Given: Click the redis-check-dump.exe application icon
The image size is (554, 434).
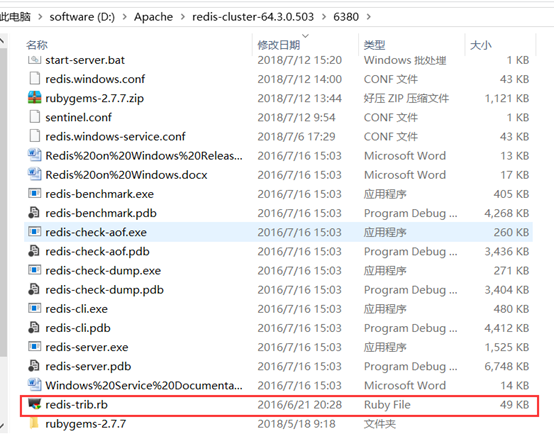Looking at the screenshot, I should point(34,270).
